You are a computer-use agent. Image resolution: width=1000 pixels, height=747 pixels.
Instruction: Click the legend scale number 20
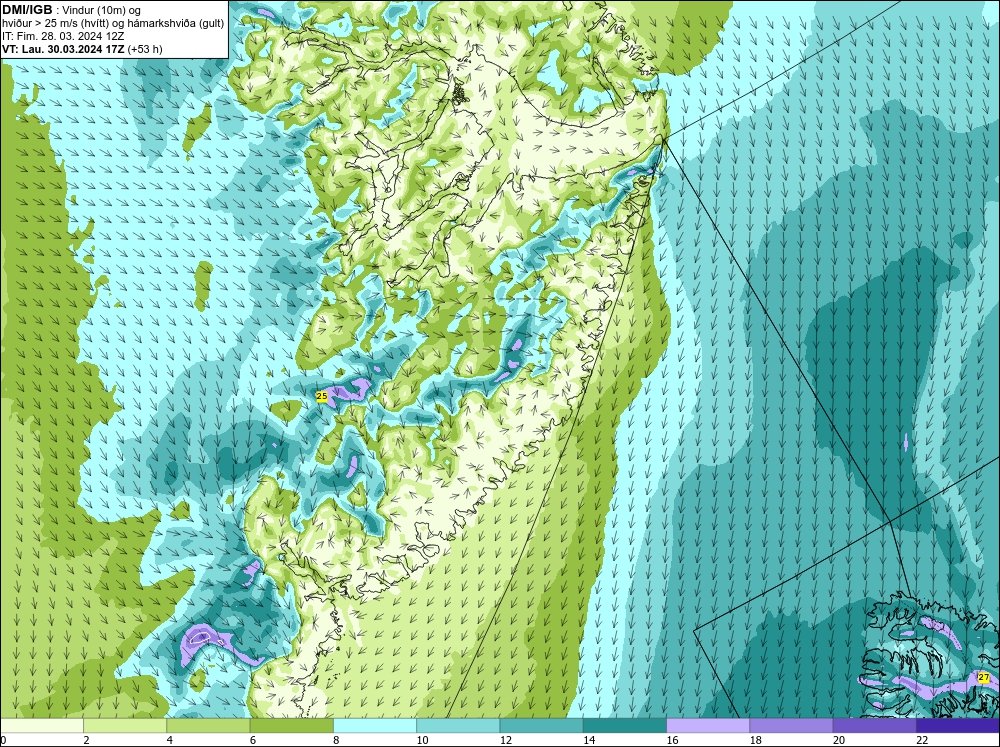coord(839,740)
